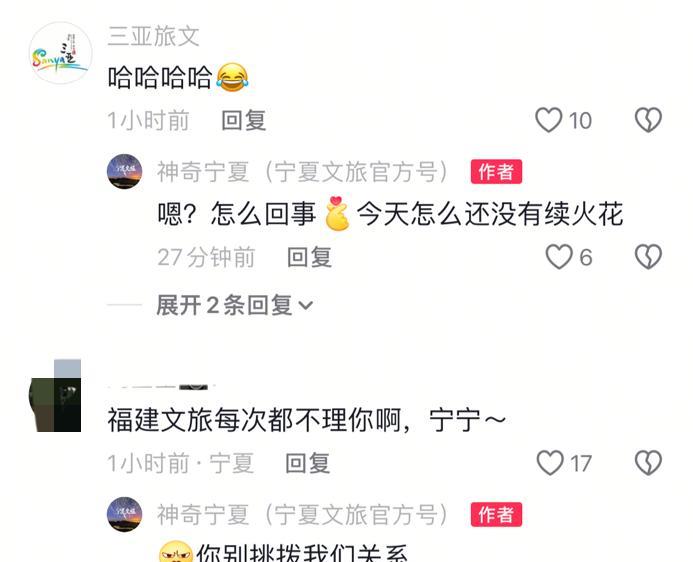Image resolution: width=693 pixels, height=562 pixels.
Task: Dislike the 三亚旅文 哈哈哈哈 comment
Action: click(648, 120)
